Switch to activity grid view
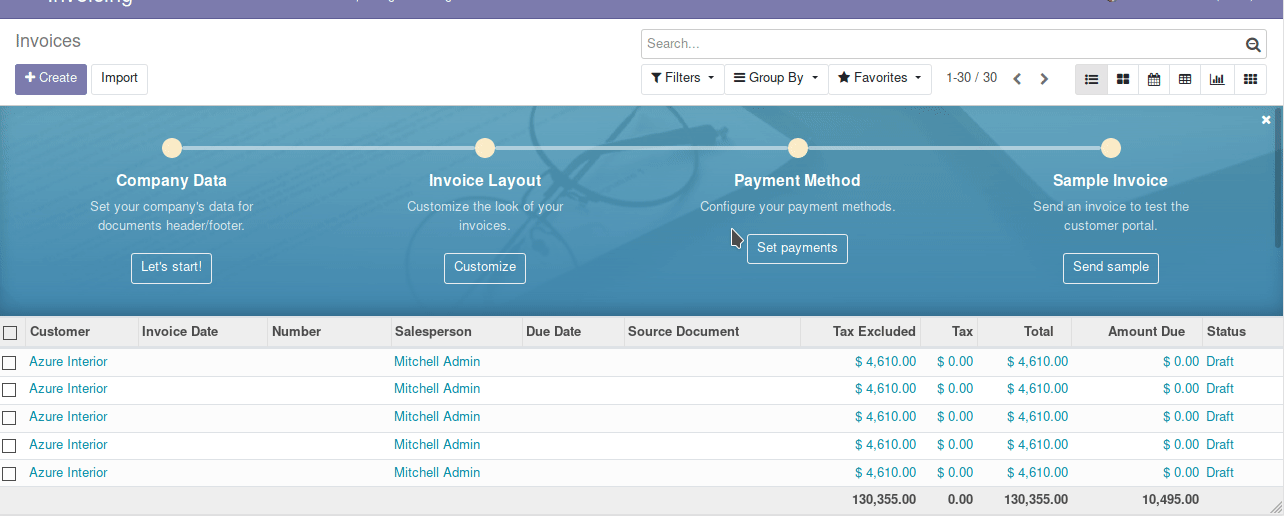The width and height of the screenshot is (1284, 516). coord(1250,79)
